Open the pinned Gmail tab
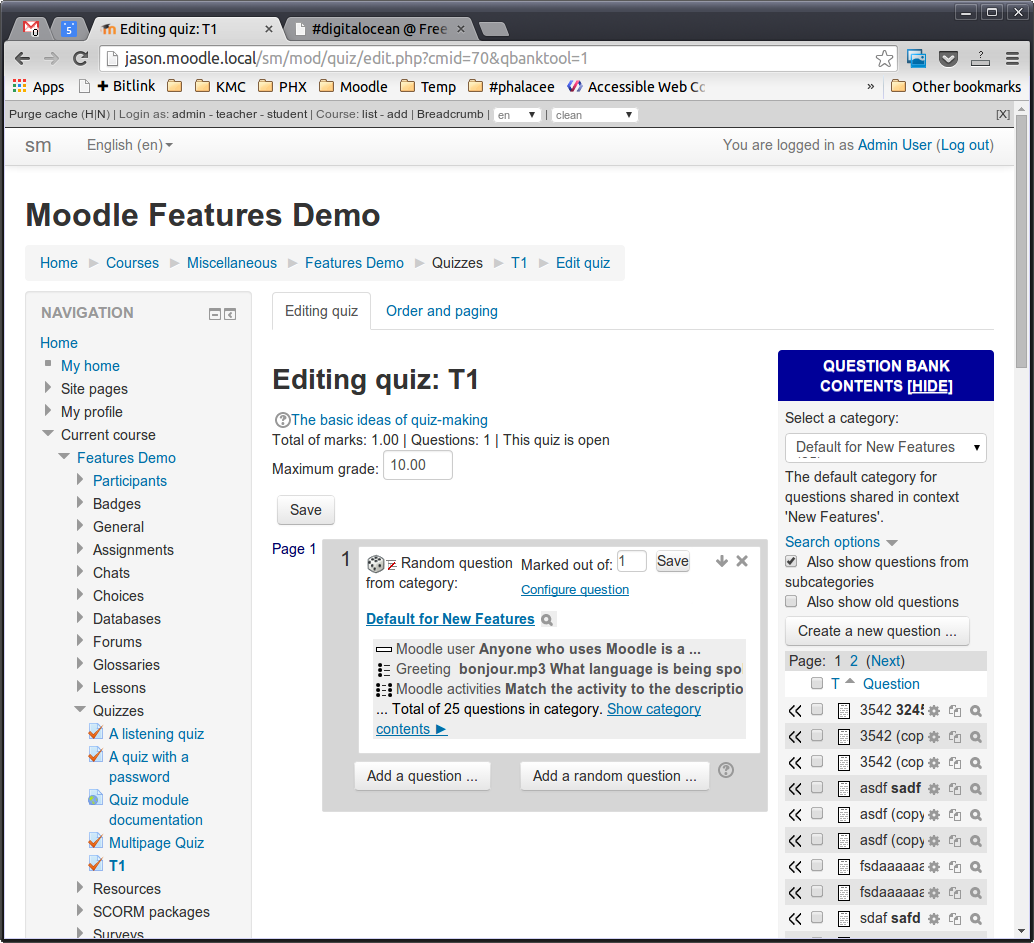Image resolution: width=1034 pixels, height=943 pixels. pos(31,28)
